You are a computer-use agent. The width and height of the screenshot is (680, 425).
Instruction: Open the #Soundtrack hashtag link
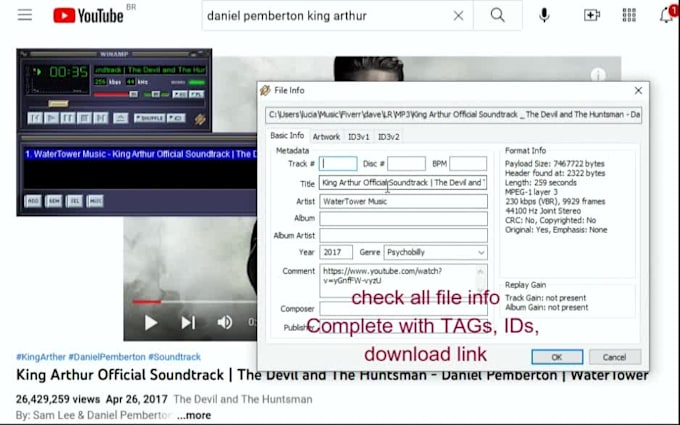click(x=174, y=357)
